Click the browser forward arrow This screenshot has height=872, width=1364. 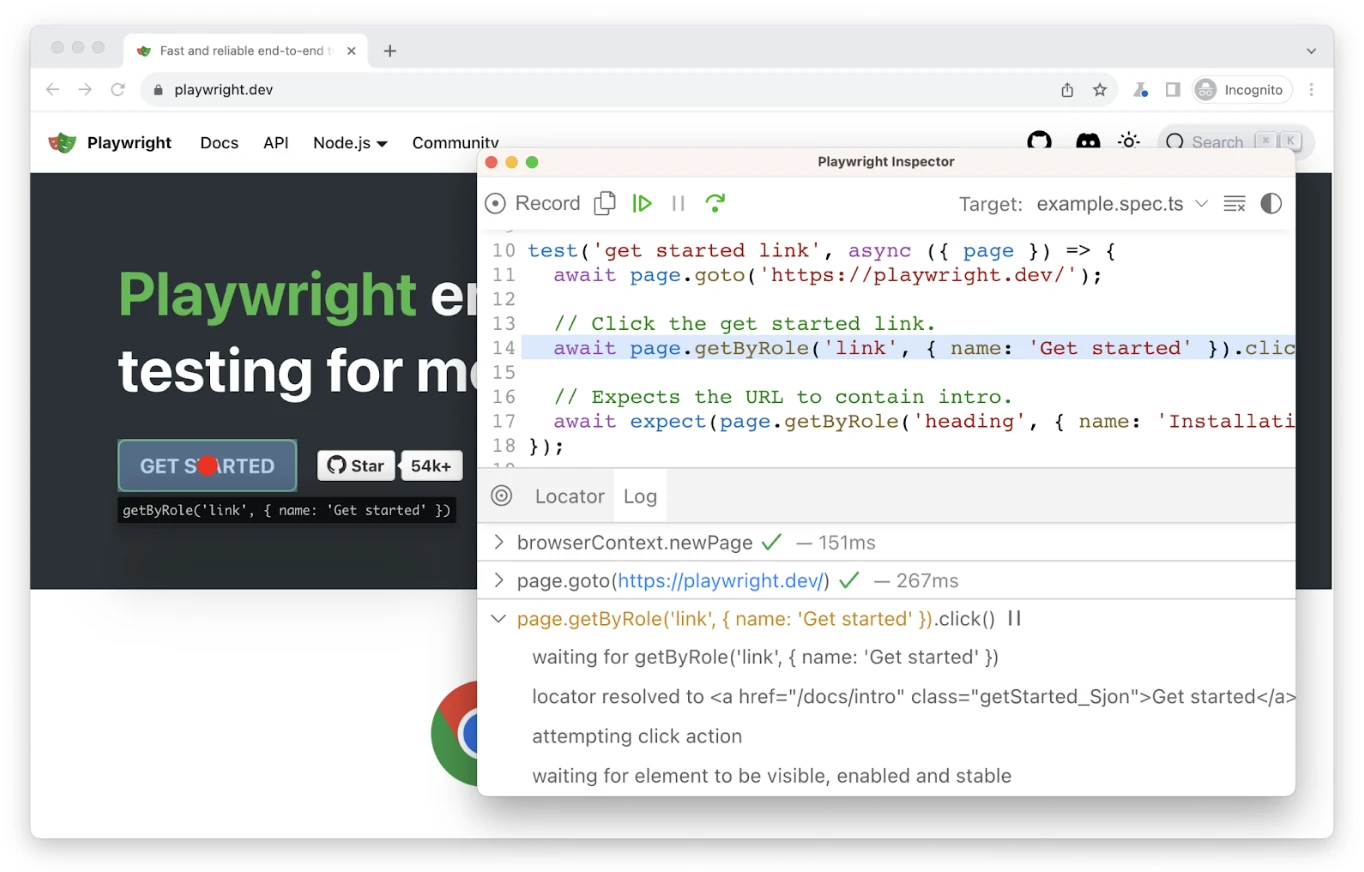pos(85,90)
